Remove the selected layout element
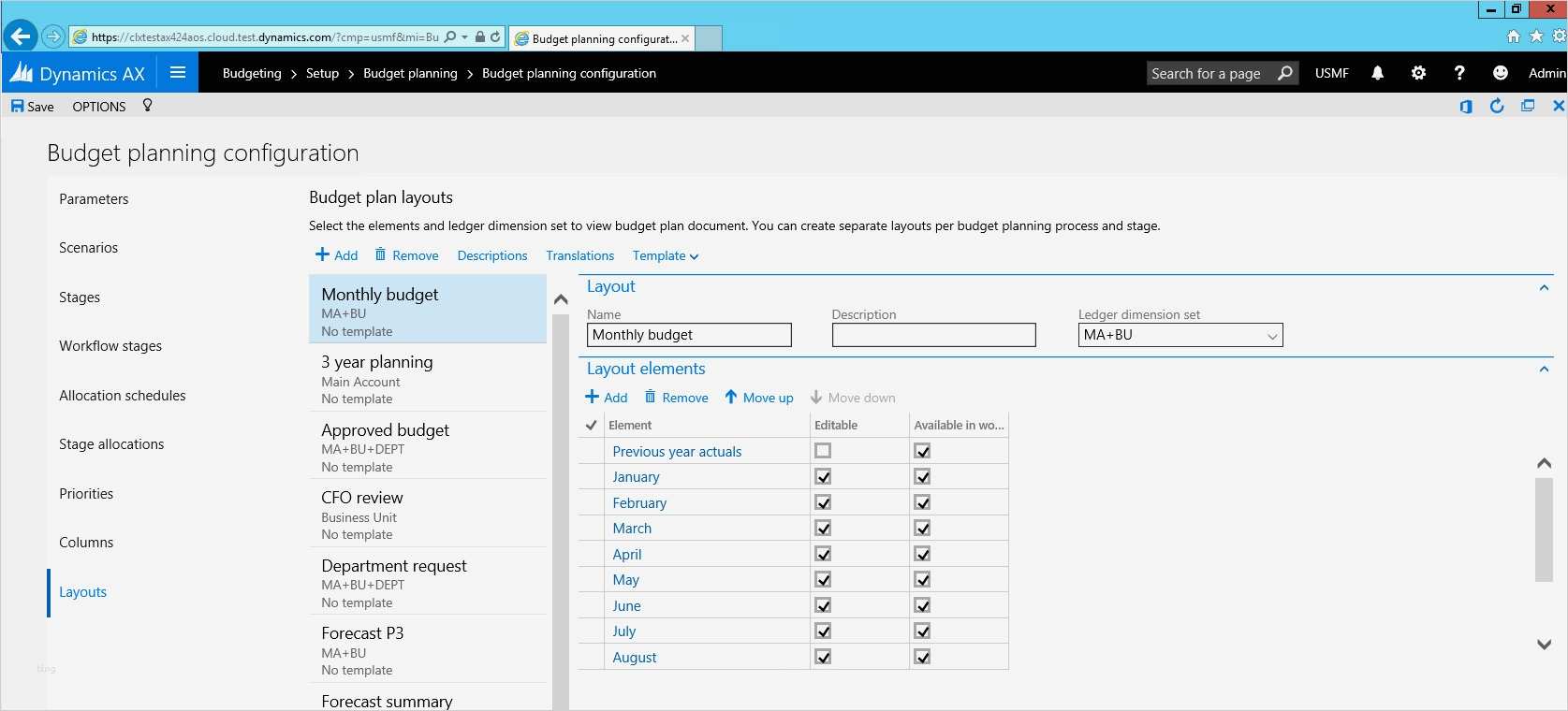Viewport: 1568px width, 711px height. [x=676, y=398]
